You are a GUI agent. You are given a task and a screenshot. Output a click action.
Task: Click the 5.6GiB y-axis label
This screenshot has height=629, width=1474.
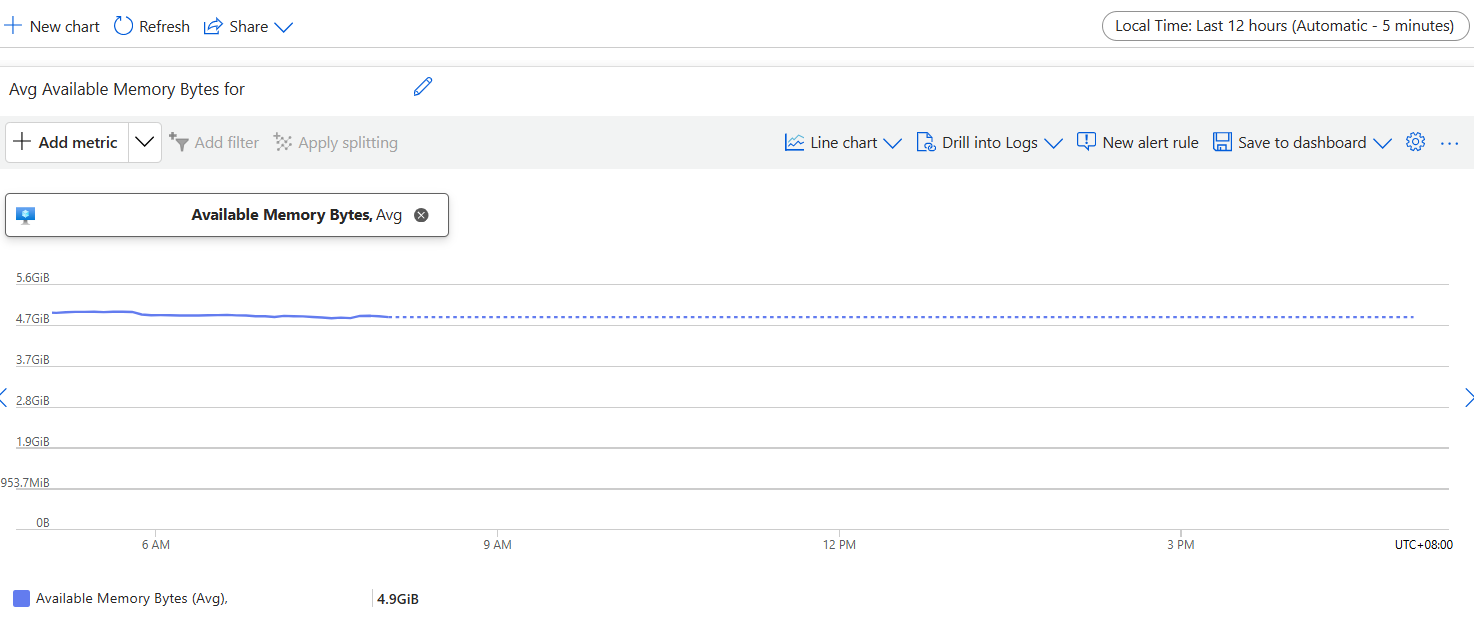[x=33, y=278]
